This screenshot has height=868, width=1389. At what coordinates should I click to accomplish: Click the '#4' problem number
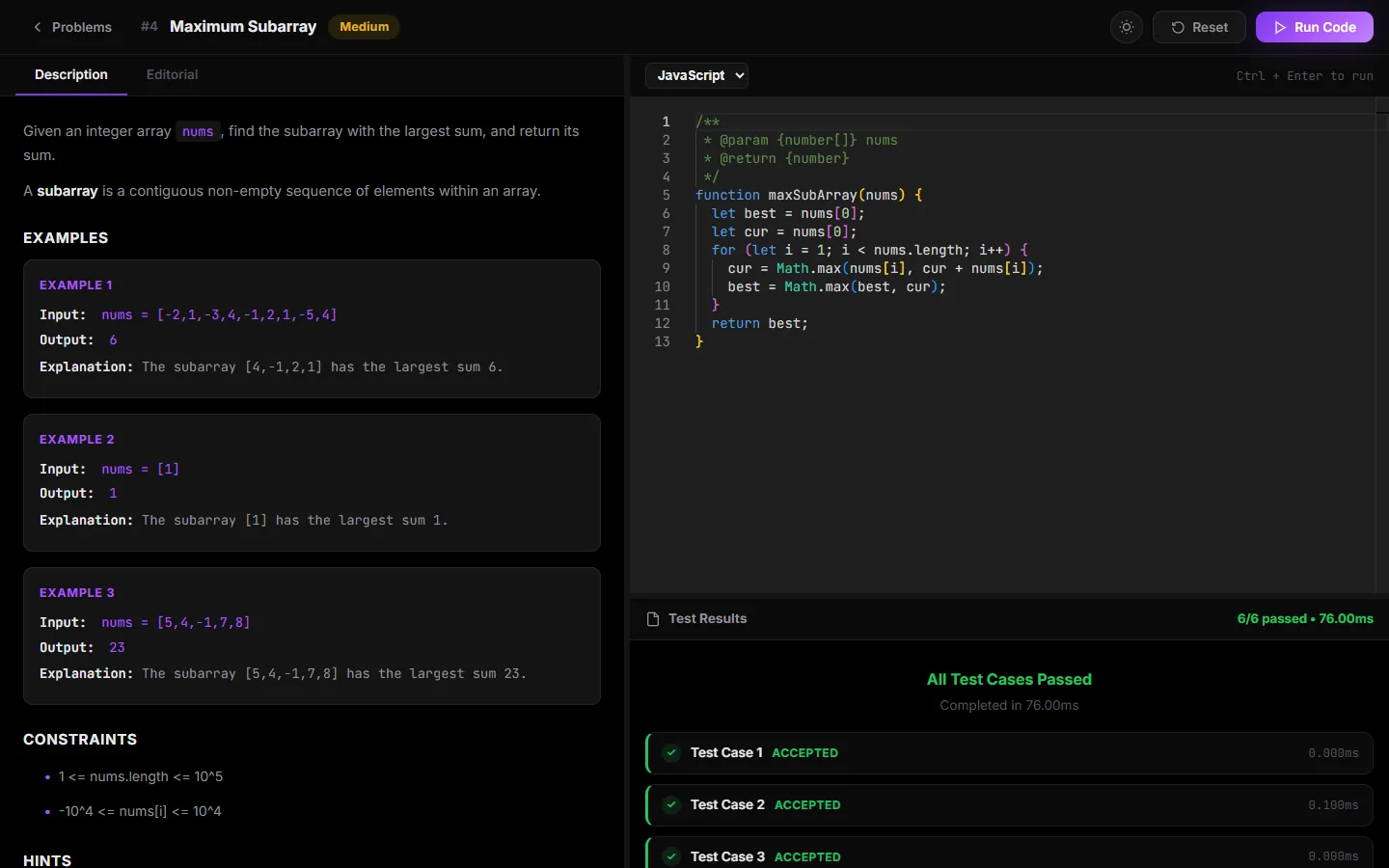tap(150, 27)
